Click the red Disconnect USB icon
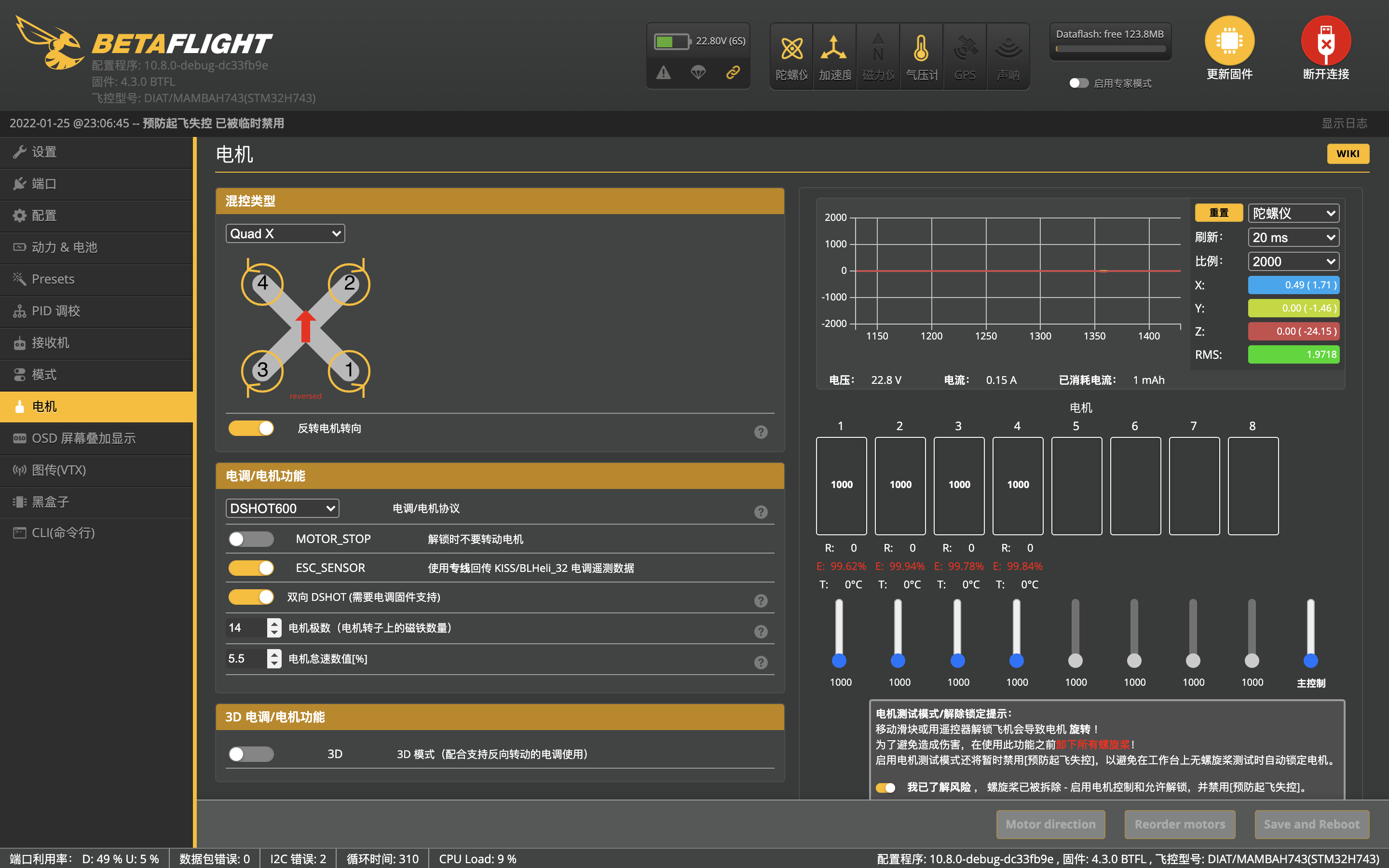 (x=1325, y=41)
